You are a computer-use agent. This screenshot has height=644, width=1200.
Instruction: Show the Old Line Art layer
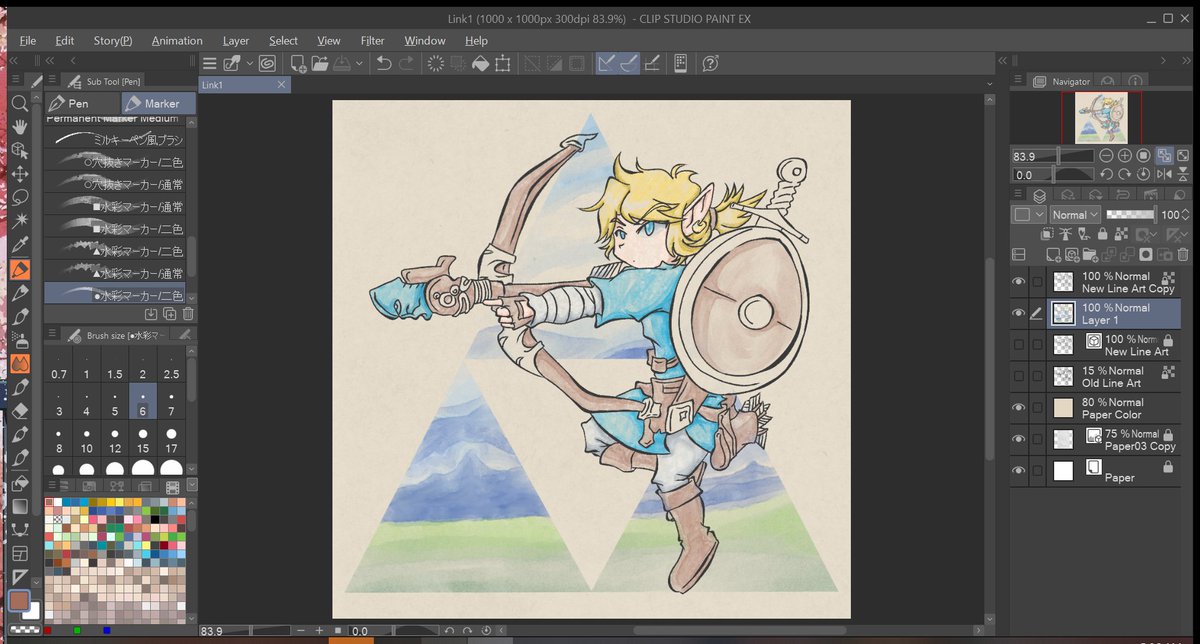(x=1019, y=376)
